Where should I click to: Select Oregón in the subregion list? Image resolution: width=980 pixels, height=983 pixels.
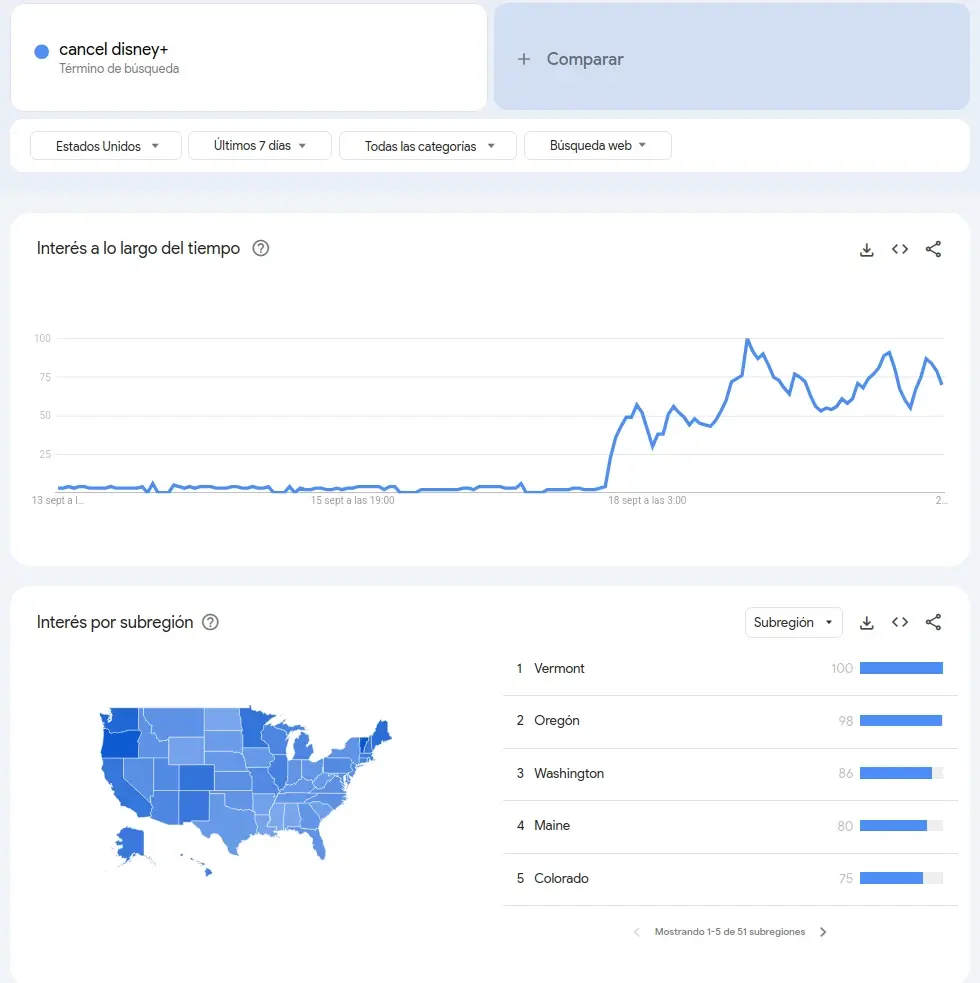[x=557, y=721]
